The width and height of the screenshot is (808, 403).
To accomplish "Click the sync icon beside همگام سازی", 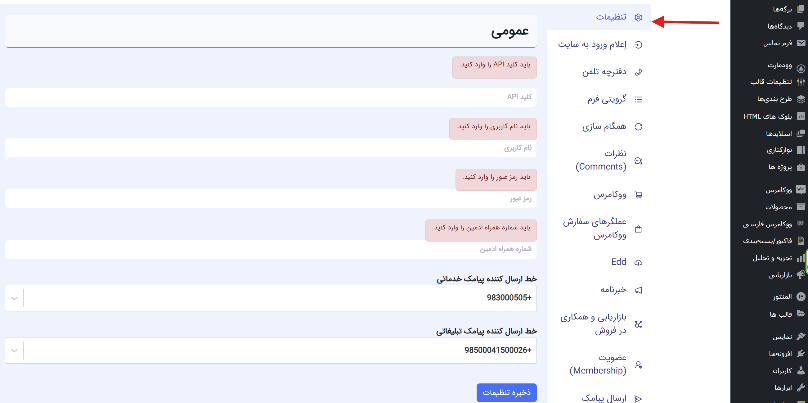I will (639, 127).
